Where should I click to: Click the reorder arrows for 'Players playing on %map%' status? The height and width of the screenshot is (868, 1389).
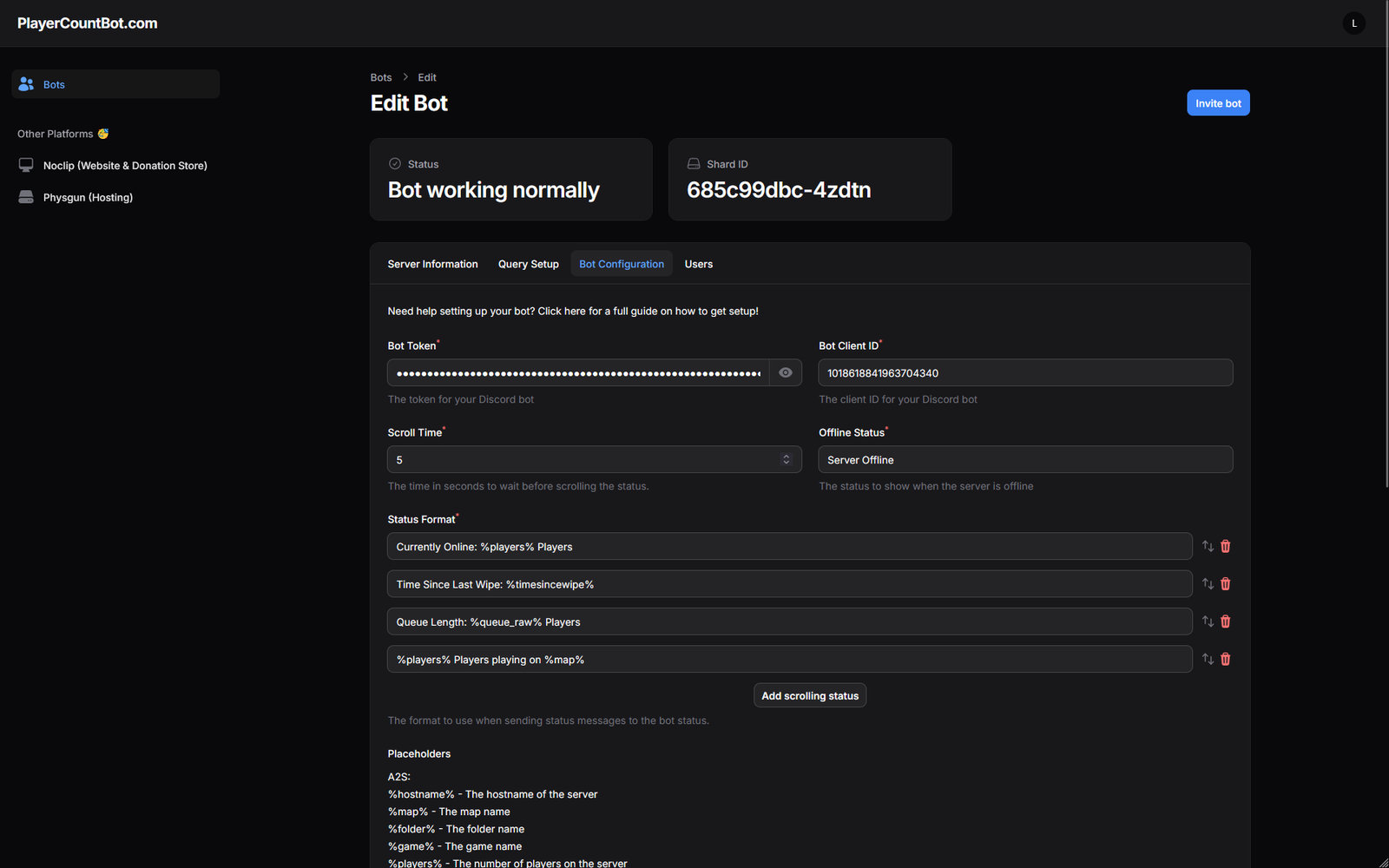1208,659
